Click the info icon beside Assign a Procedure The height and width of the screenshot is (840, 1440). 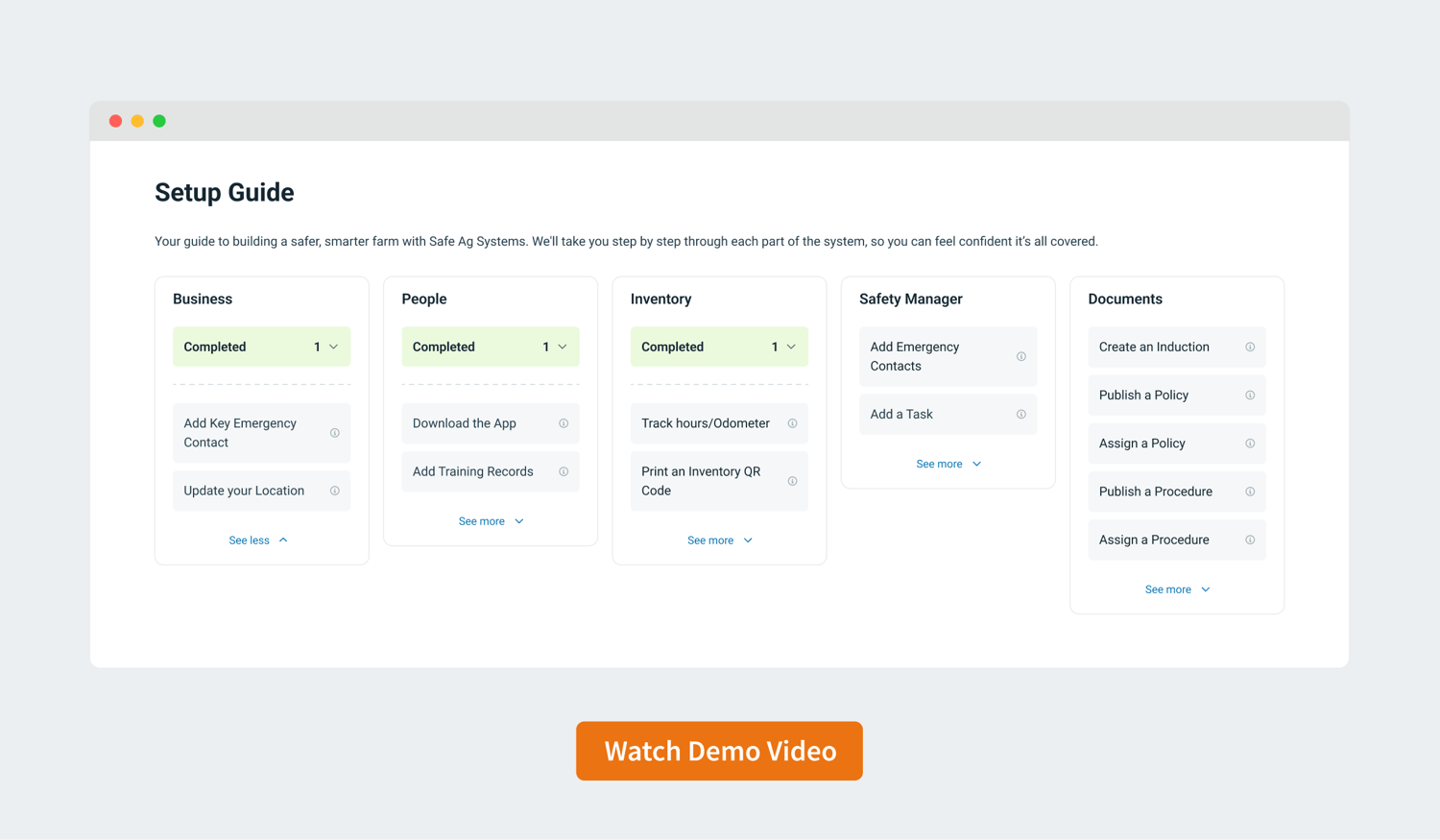click(x=1249, y=540)
